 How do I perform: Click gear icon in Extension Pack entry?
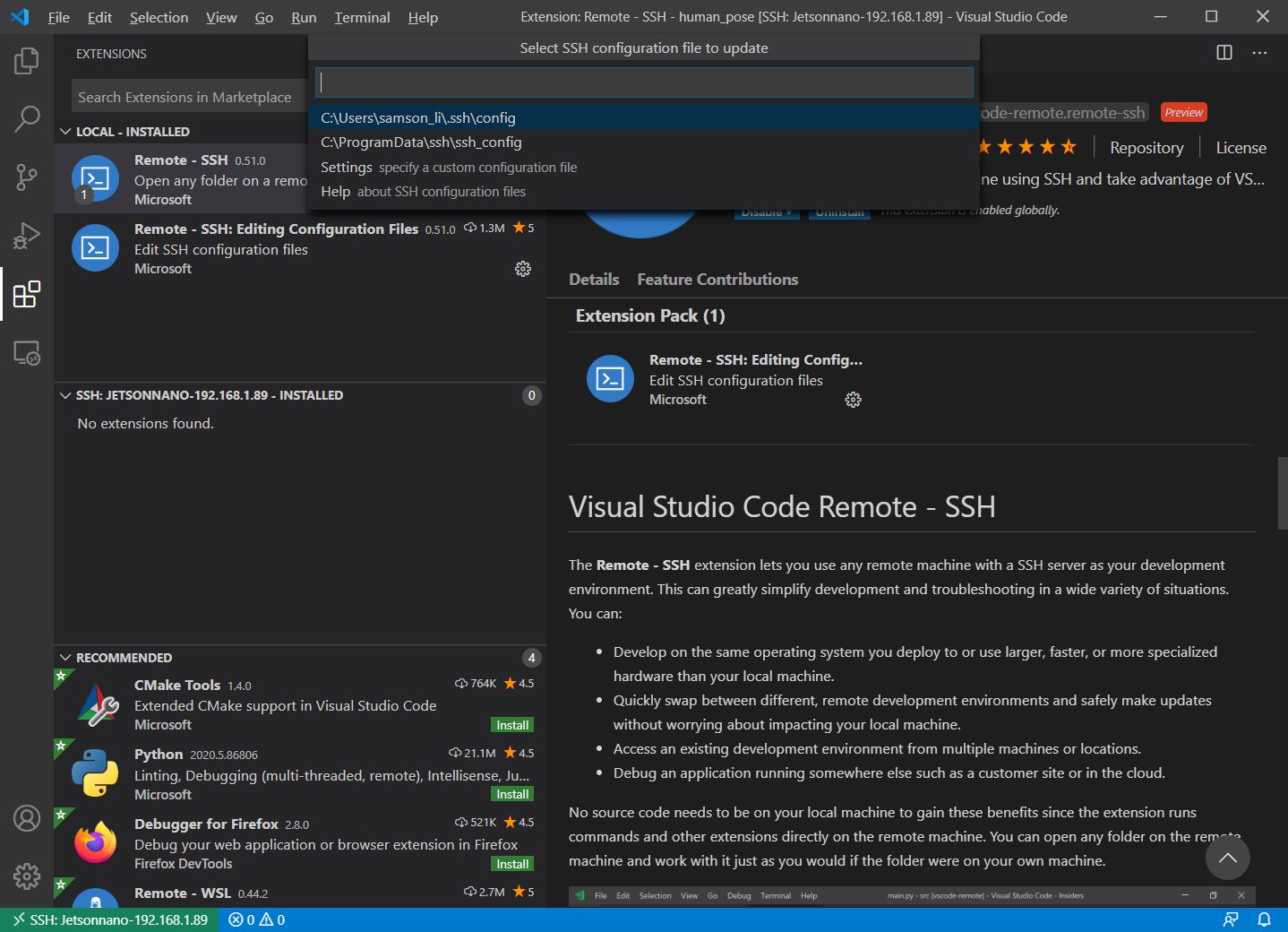pyautogui.click(x=853, y=400)
